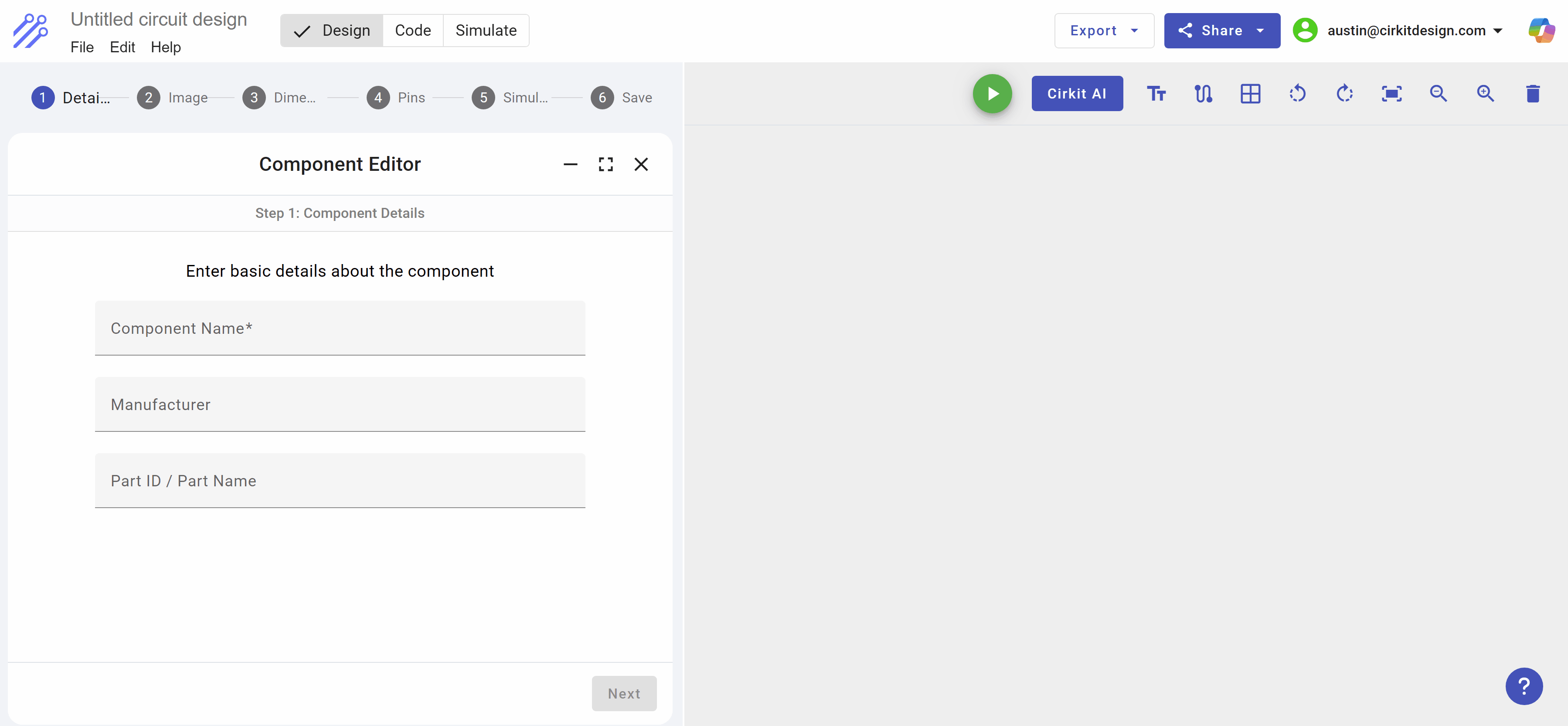Fit design to screen icon

pos(1391,94)
